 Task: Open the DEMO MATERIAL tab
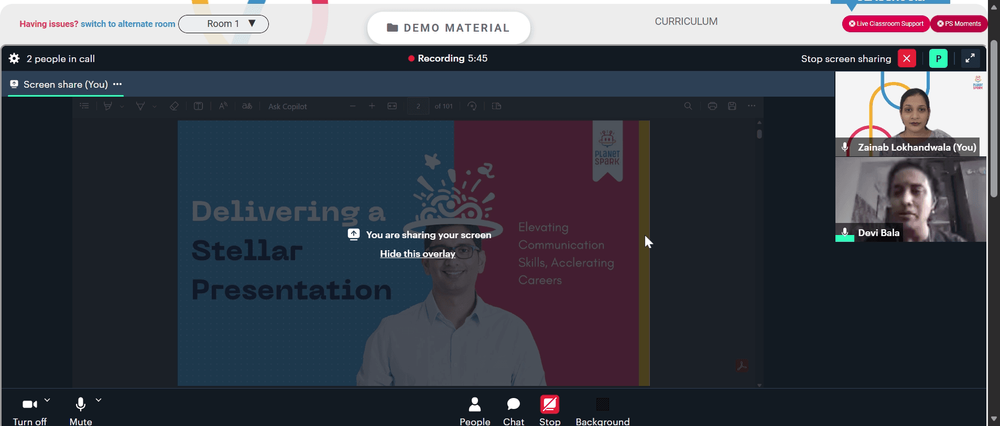pyautogui.click(x=448, y=28)
